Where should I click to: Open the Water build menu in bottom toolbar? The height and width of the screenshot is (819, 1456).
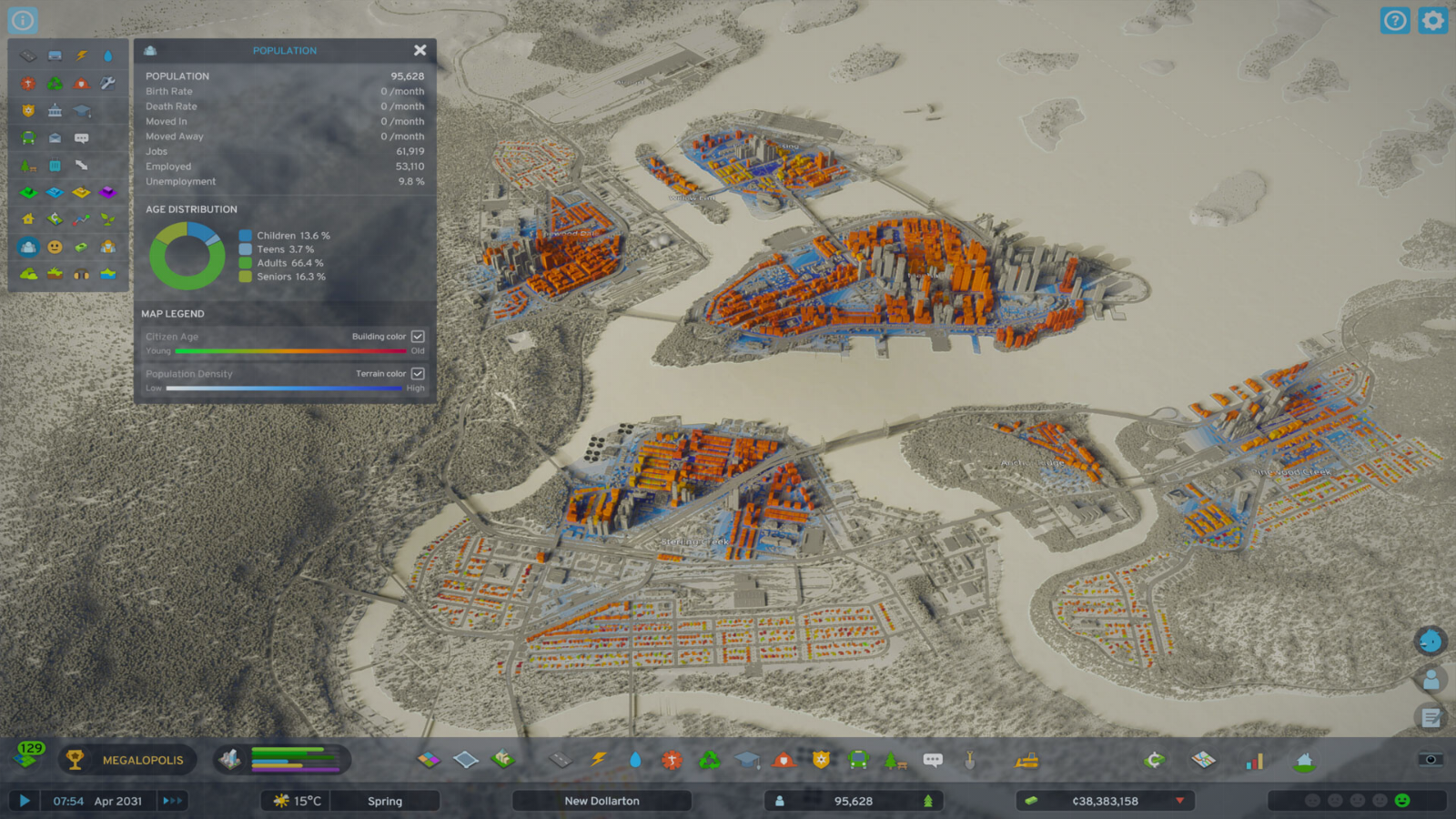635,760
